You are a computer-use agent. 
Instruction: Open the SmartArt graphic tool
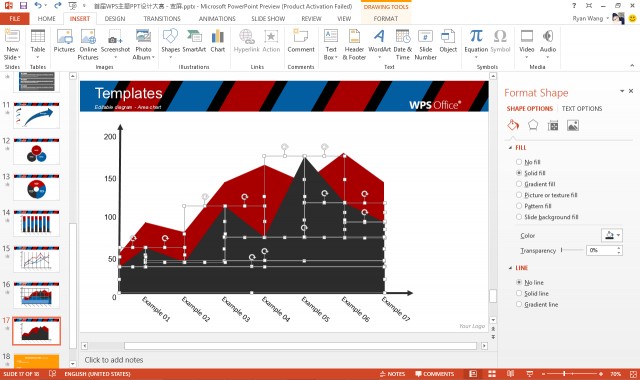[194, 41]
